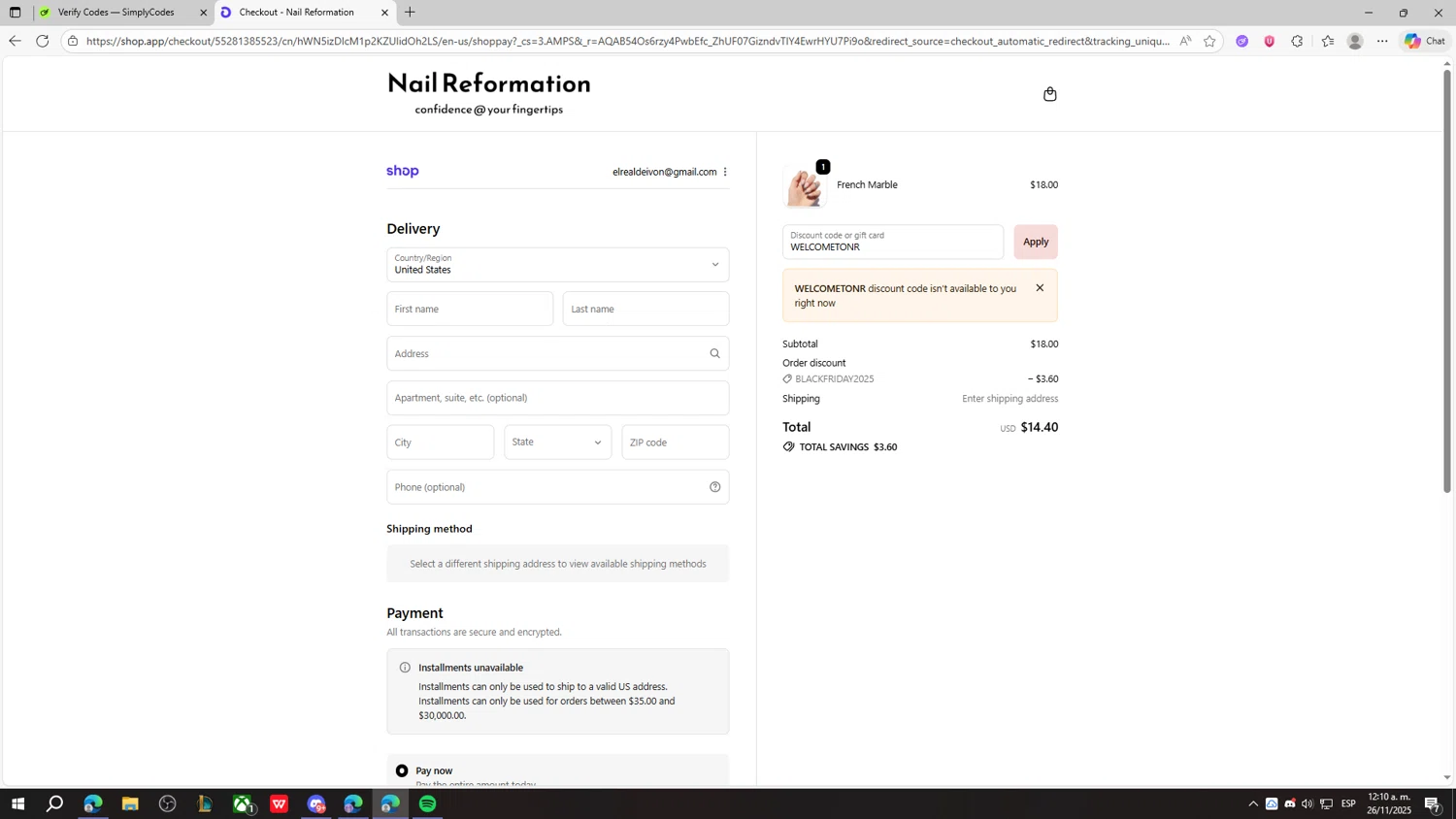Viewport: 1456px width, 819px height.
Task: Apply the discount code
Action: (x=1036, y=242)
